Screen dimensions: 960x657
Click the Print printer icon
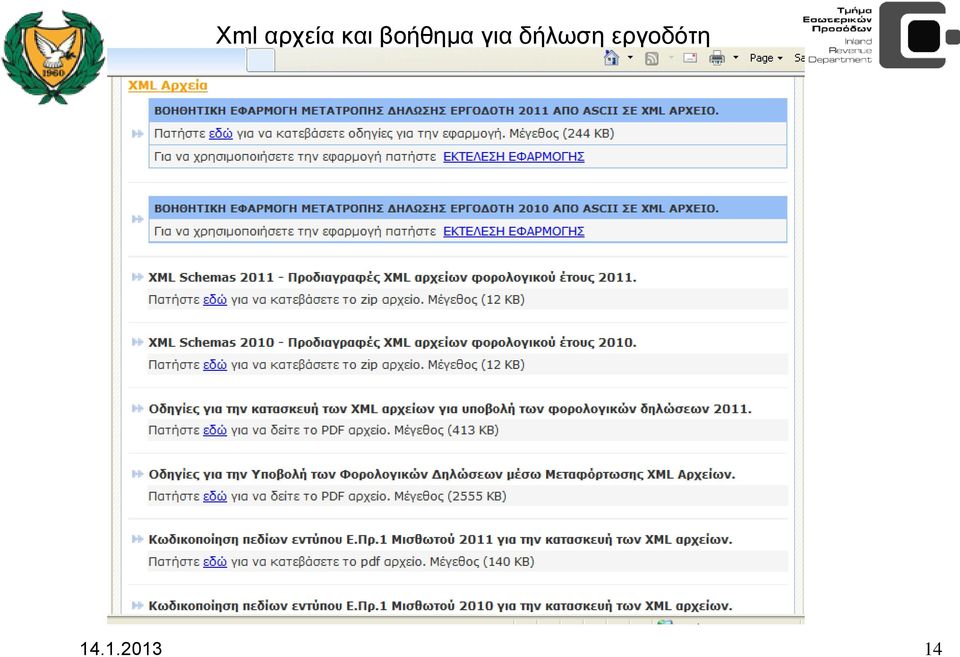[x=717, y=58]
